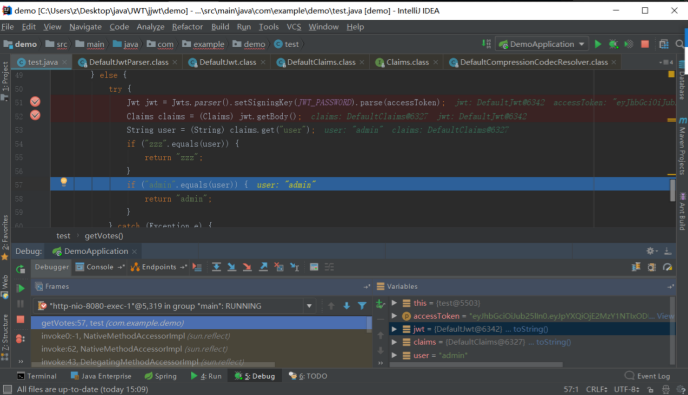Click the build project hammer icon
The image size is (688, 395).
coord(486,44)
